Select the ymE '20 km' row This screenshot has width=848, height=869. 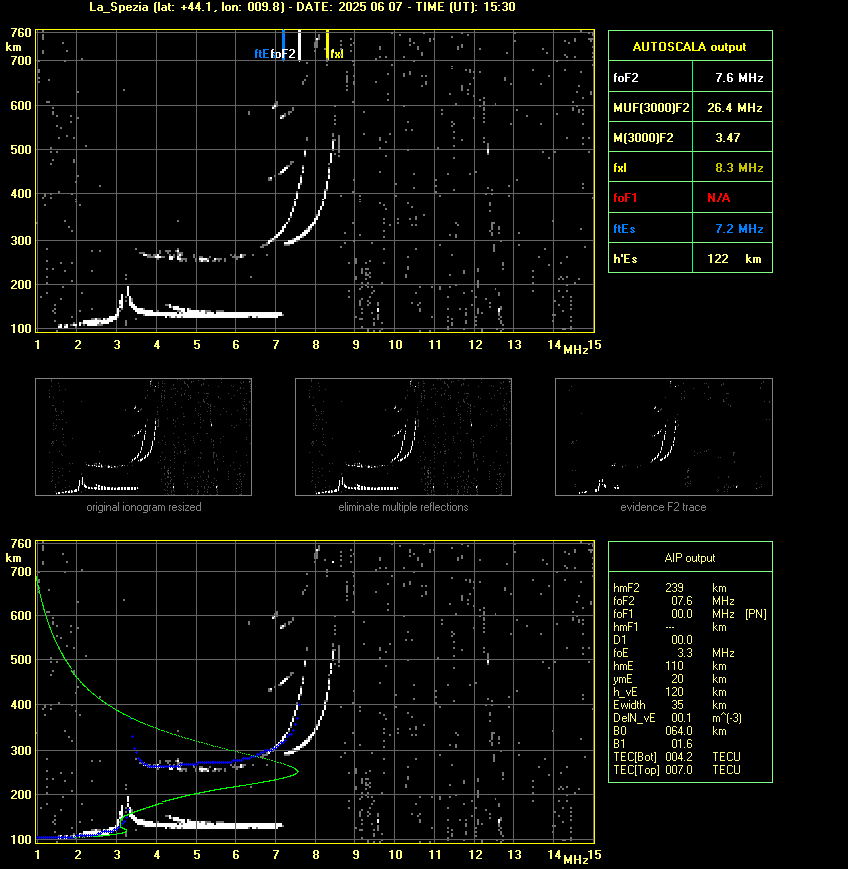coord(670,679)
